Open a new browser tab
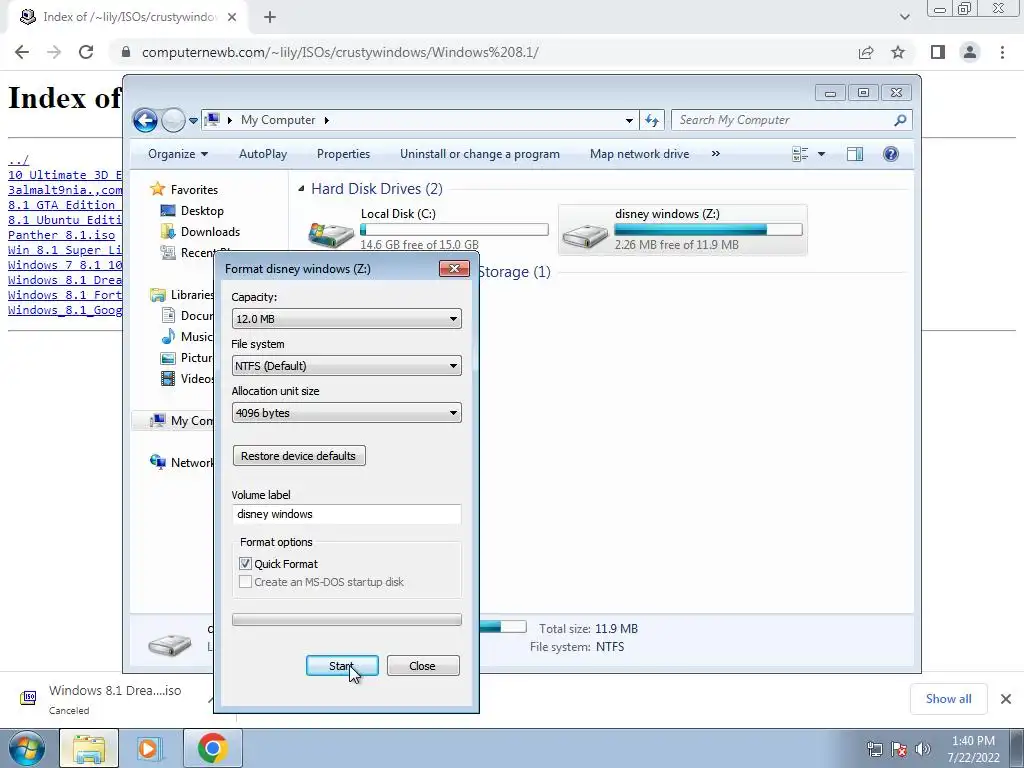1024x768 pixels. (270, 17)
